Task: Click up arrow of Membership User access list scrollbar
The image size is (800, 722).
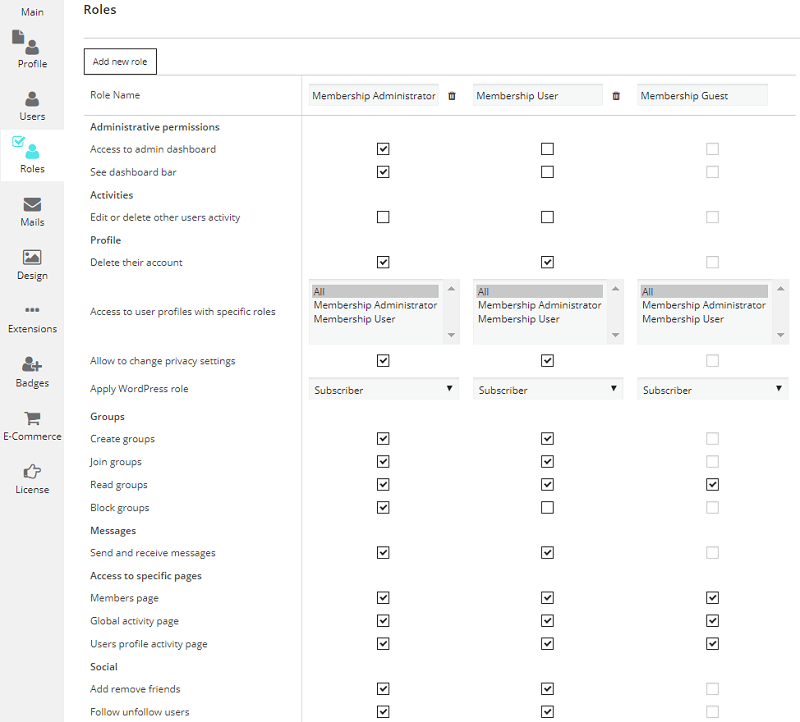Action: tap(616, 289)
